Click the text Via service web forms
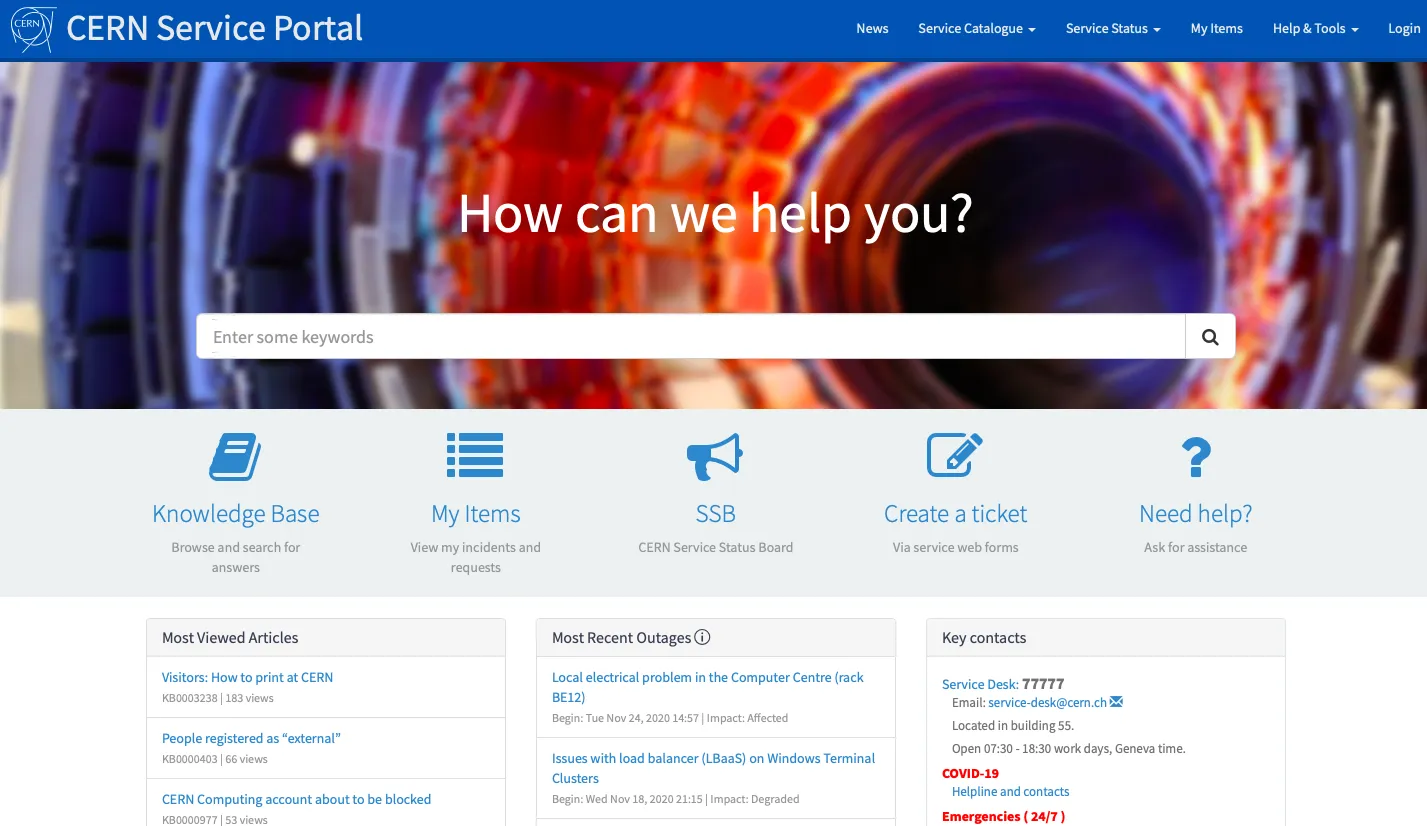Image resolution: width=1427 pixels, height=826 pixels. pos(956,547)
